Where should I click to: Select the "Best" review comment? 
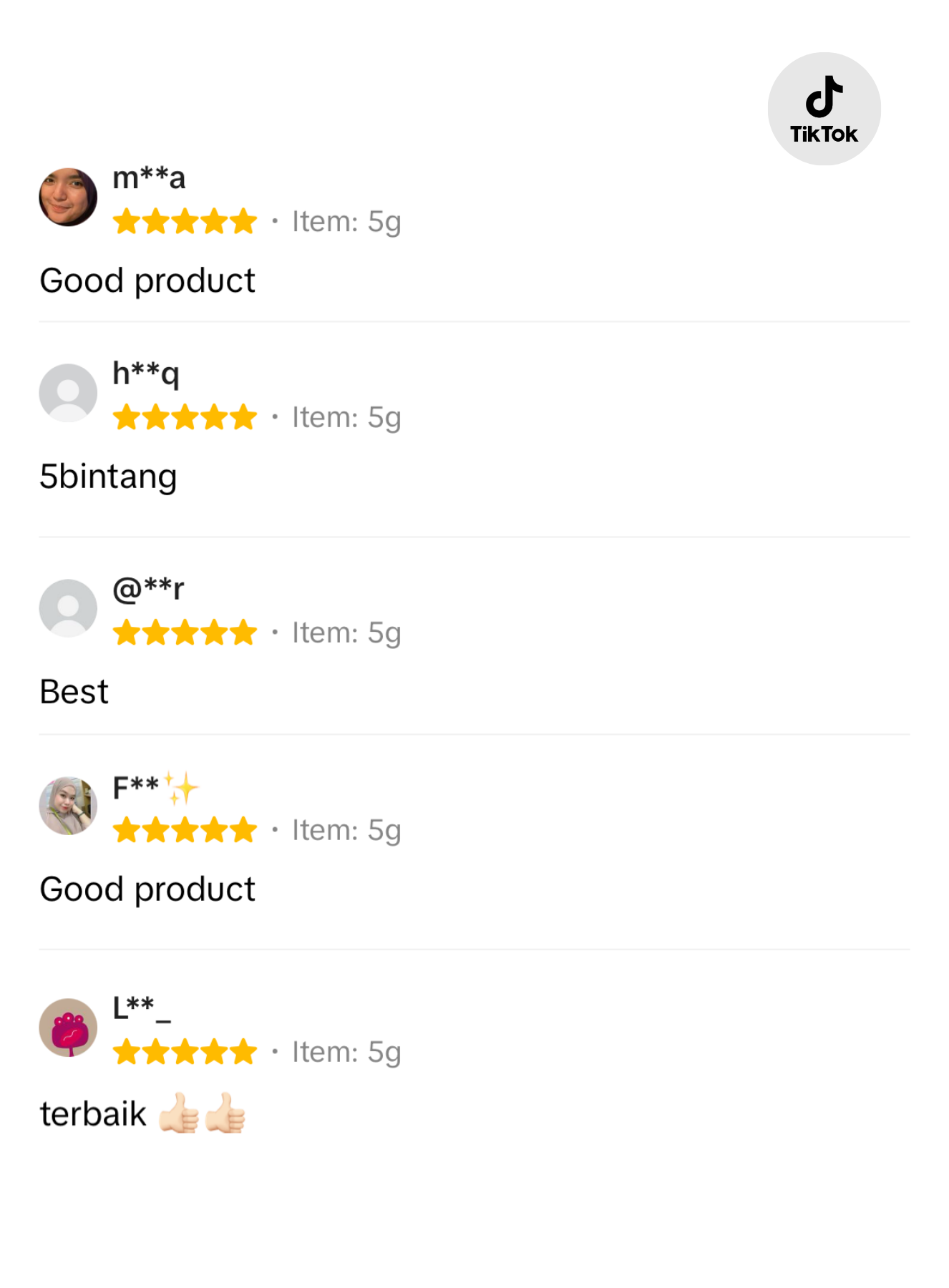[x=74, y=692]
